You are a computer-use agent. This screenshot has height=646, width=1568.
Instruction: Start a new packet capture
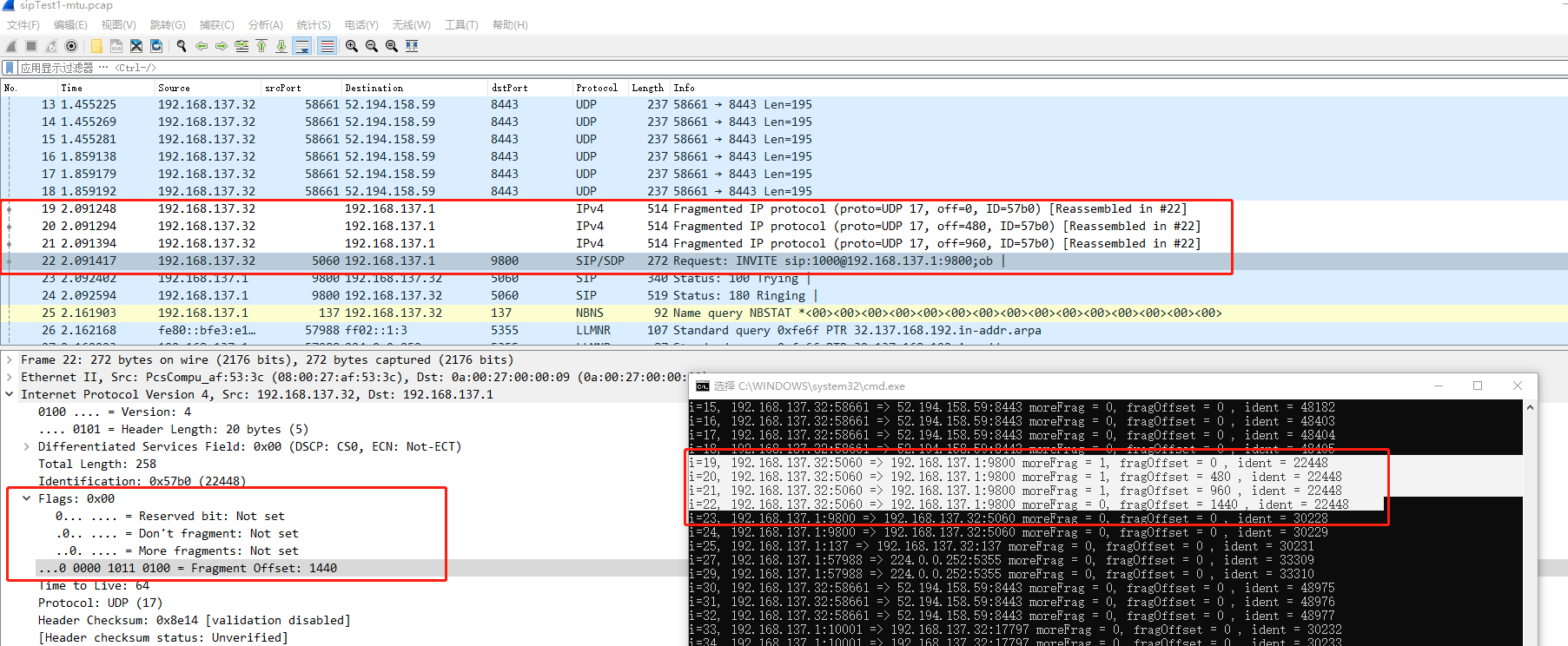click(x=11, y=46)
